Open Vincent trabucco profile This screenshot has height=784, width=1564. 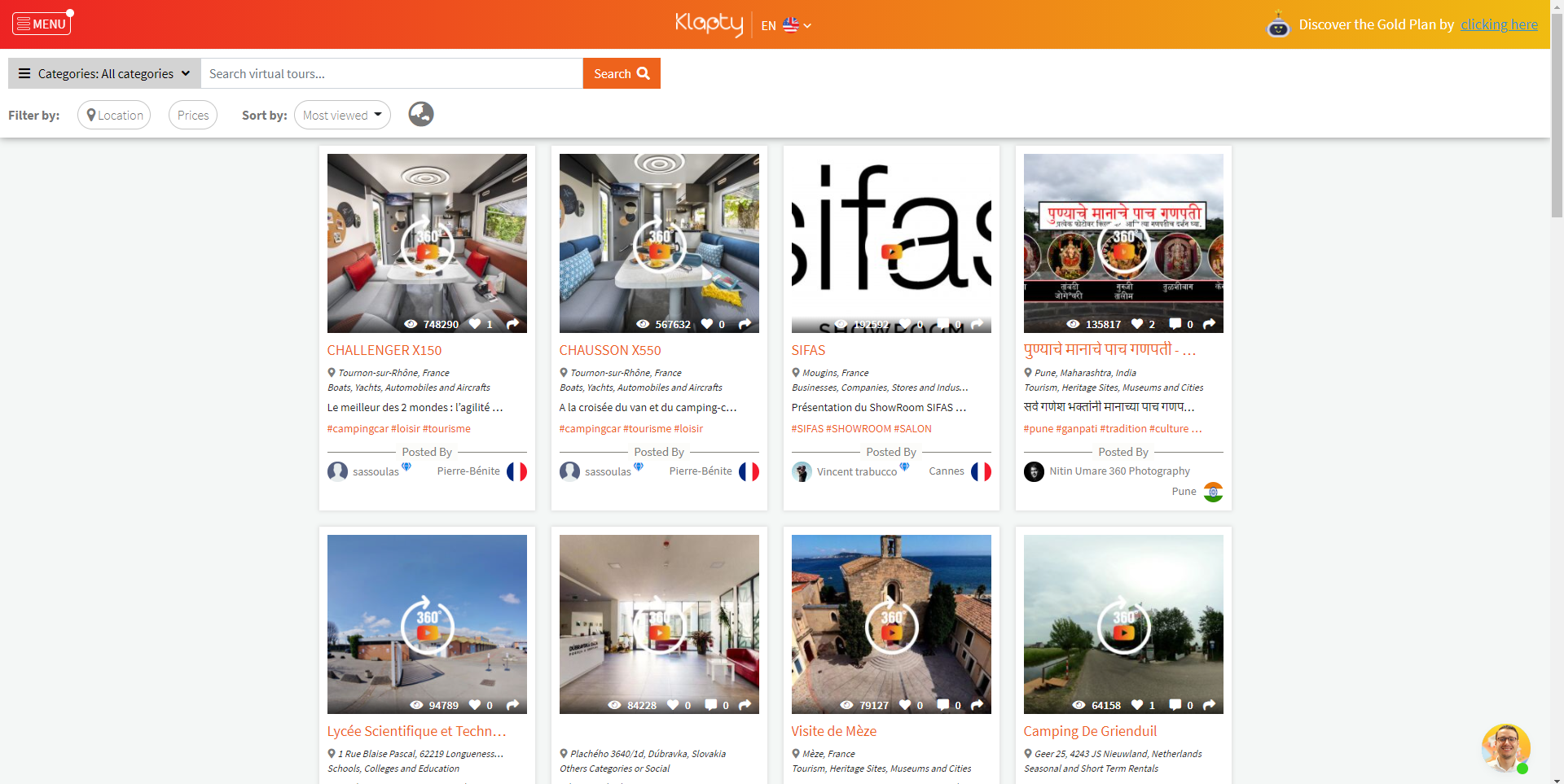(x=856, y=471)
